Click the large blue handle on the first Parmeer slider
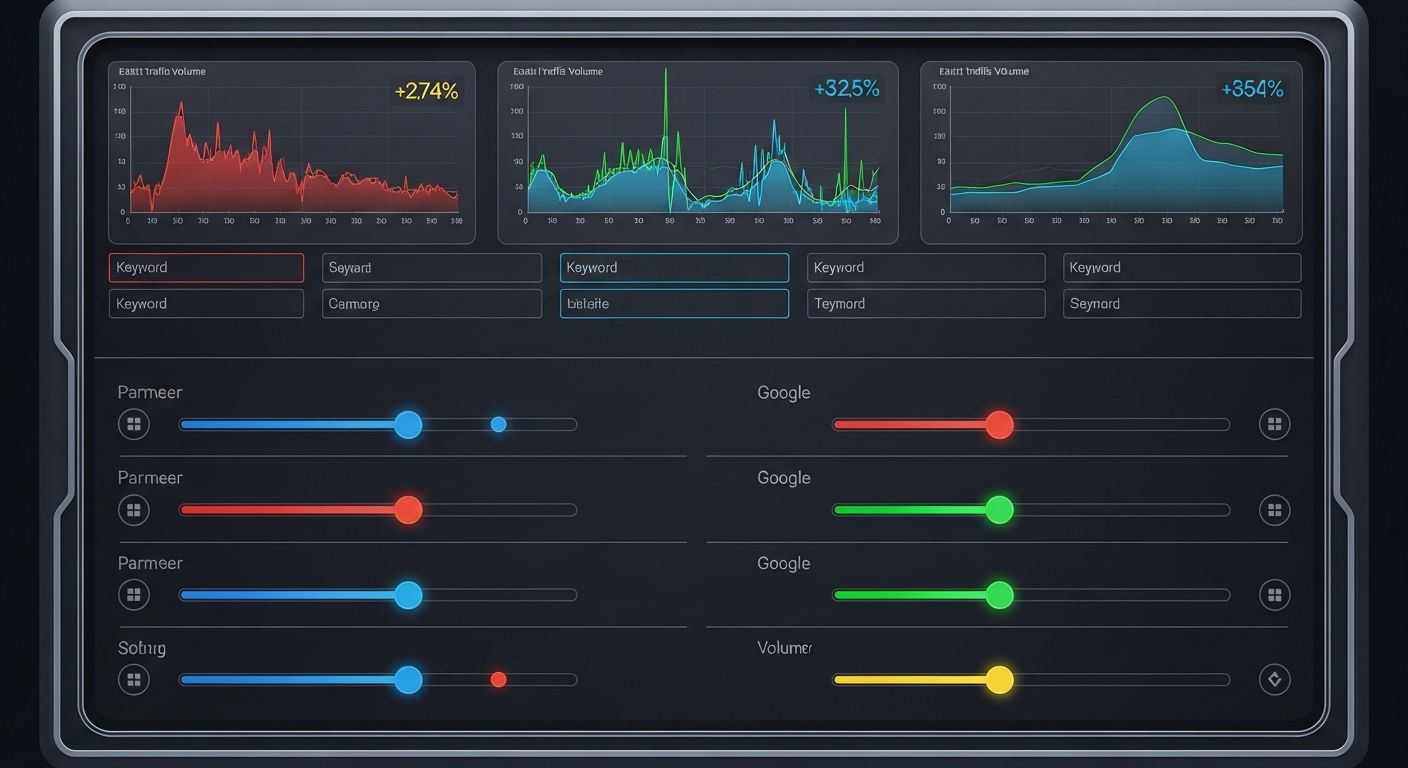 pos(408,424)
